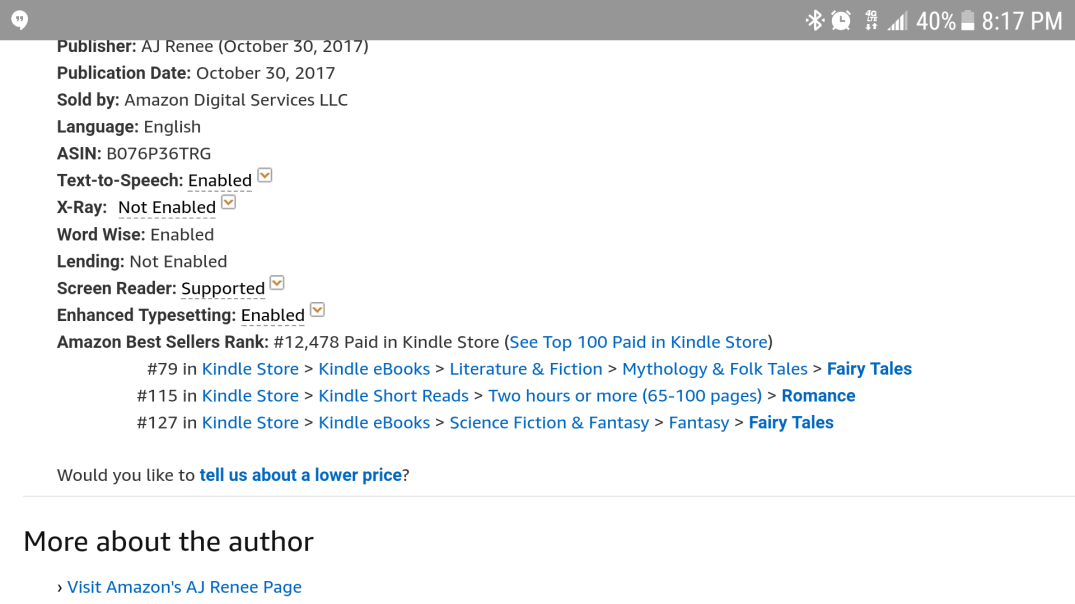Click tell us about a lower price

pyautogui.click(x=300, y=475)
